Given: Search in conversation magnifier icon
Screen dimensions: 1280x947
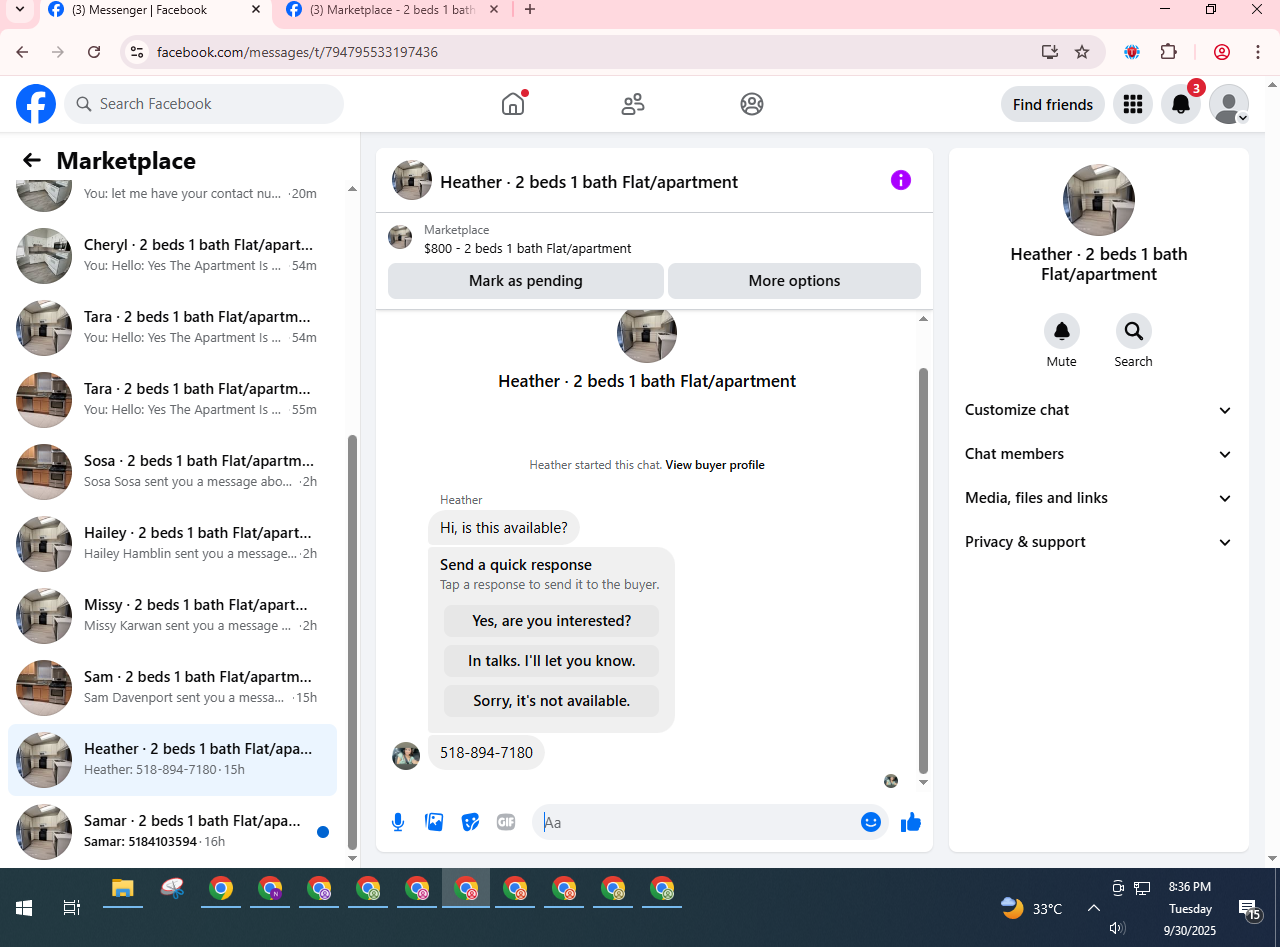Looking at the screenshot, I should pyautogui.click(x=1134, y=331).
